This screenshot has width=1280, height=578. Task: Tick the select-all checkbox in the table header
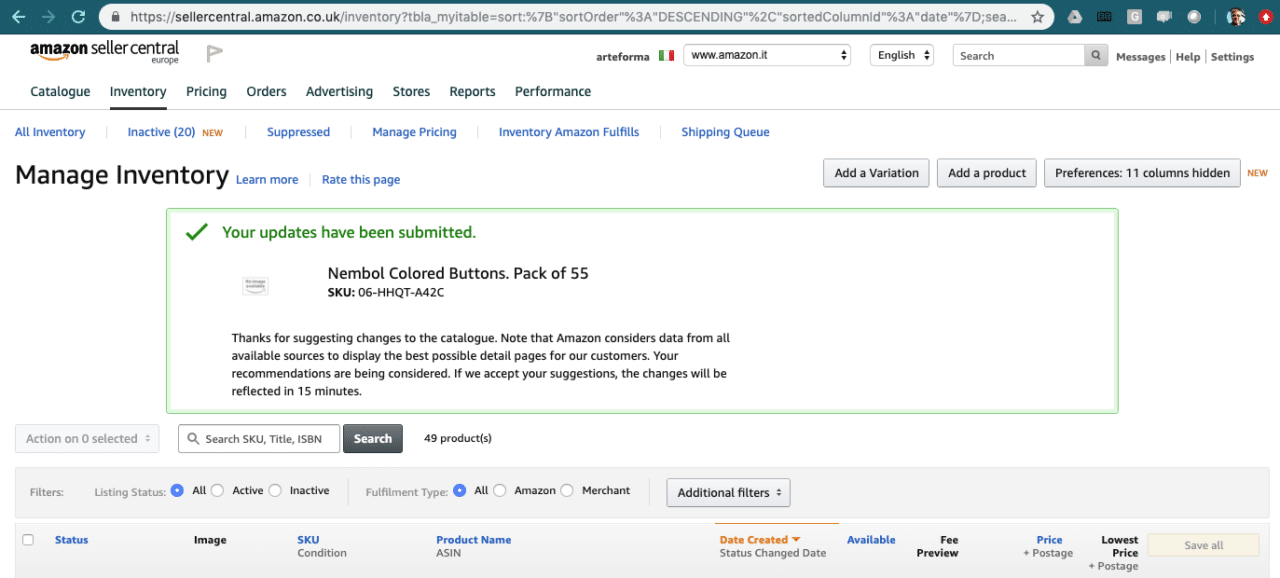[27, 539]
